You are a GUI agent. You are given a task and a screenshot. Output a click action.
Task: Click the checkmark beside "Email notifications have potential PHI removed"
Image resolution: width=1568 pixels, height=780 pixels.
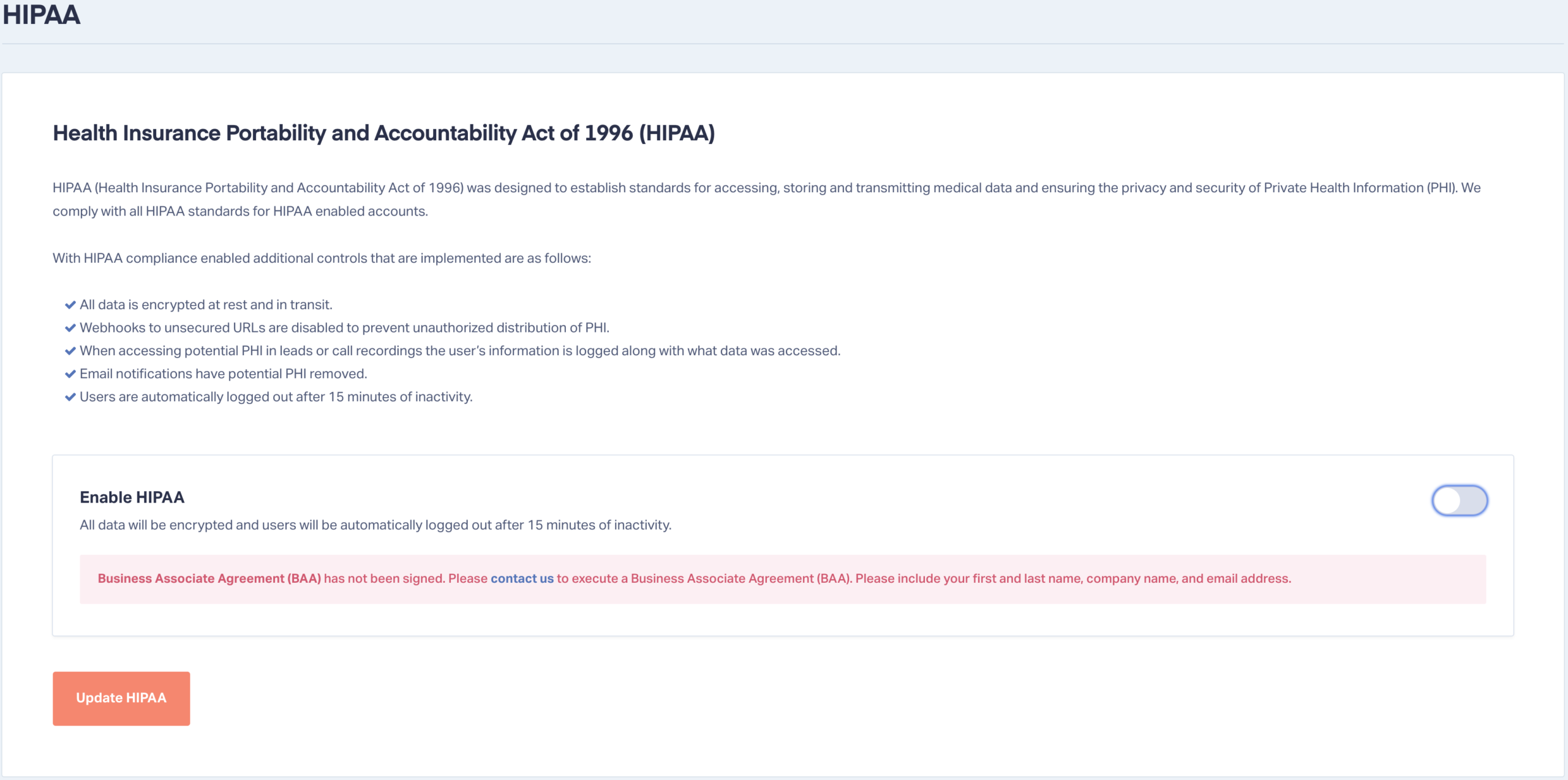click(x=69, y=373)
